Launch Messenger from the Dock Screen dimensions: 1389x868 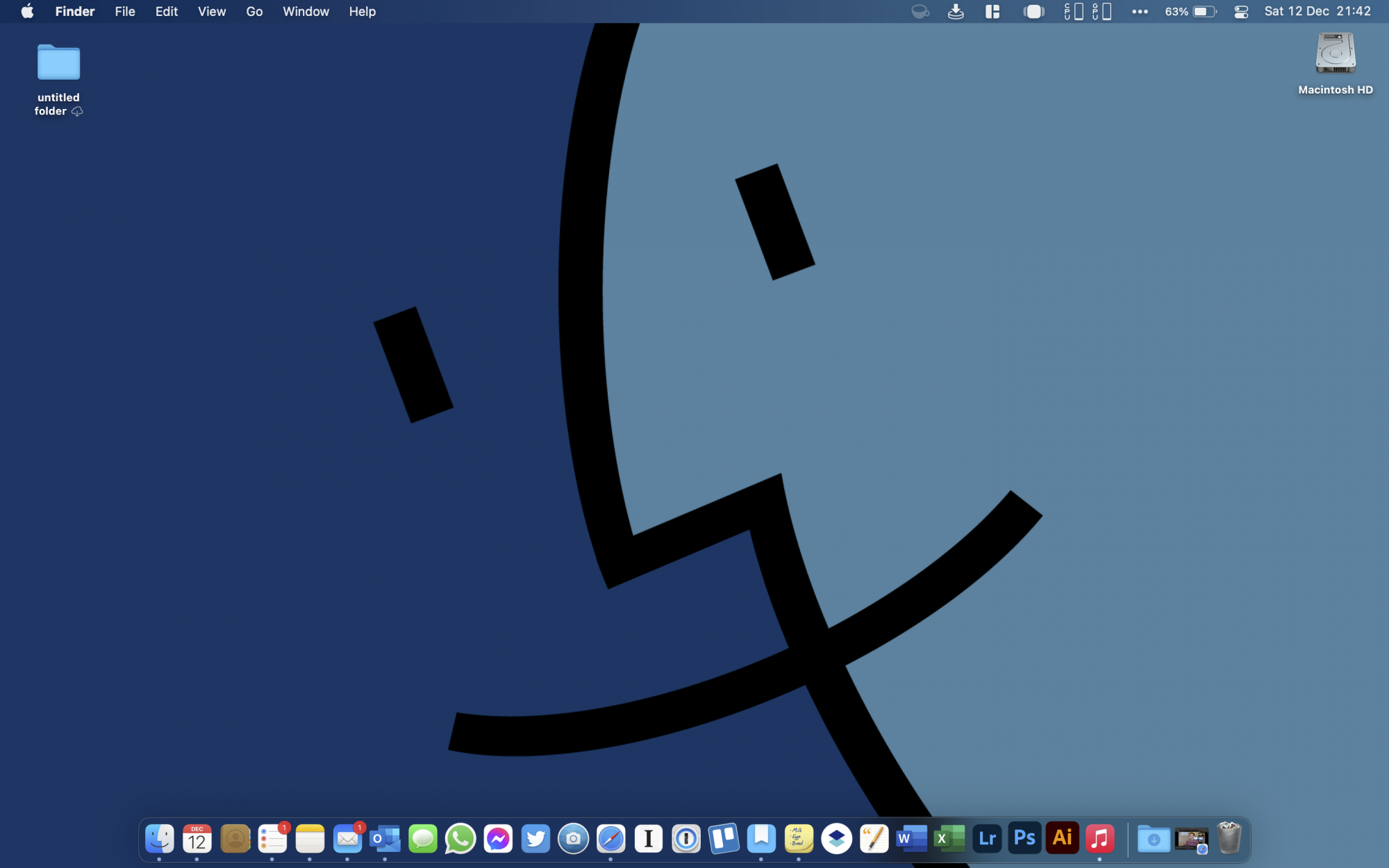(498, 839)
